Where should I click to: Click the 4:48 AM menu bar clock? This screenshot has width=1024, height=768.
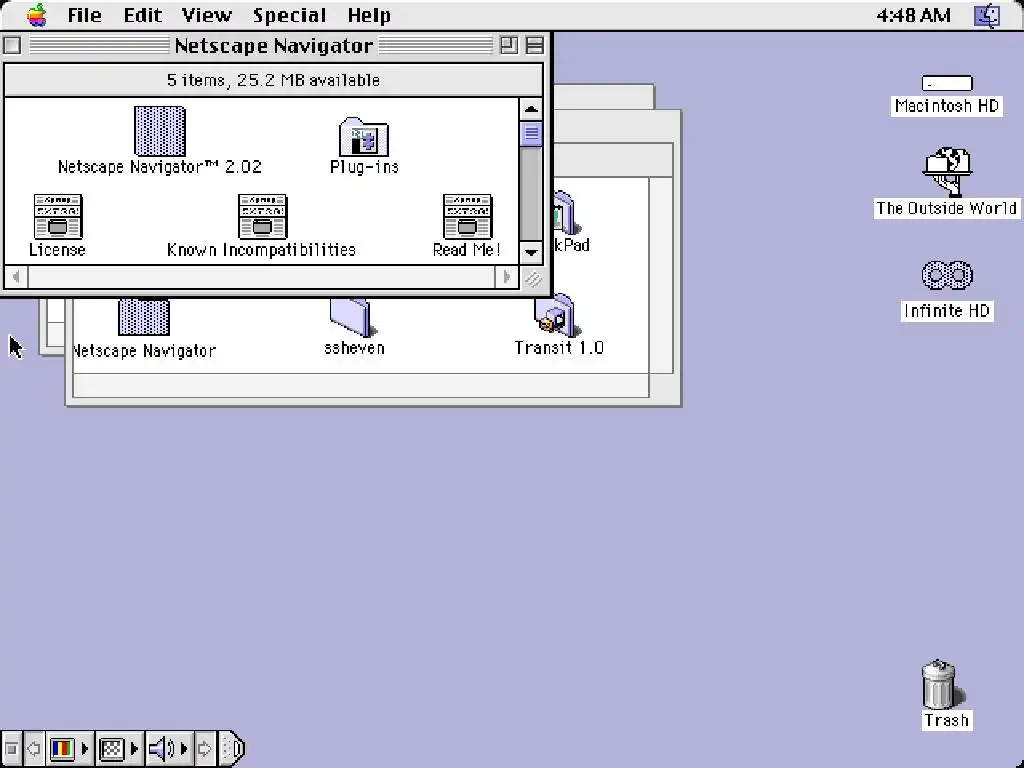[913, 14]
